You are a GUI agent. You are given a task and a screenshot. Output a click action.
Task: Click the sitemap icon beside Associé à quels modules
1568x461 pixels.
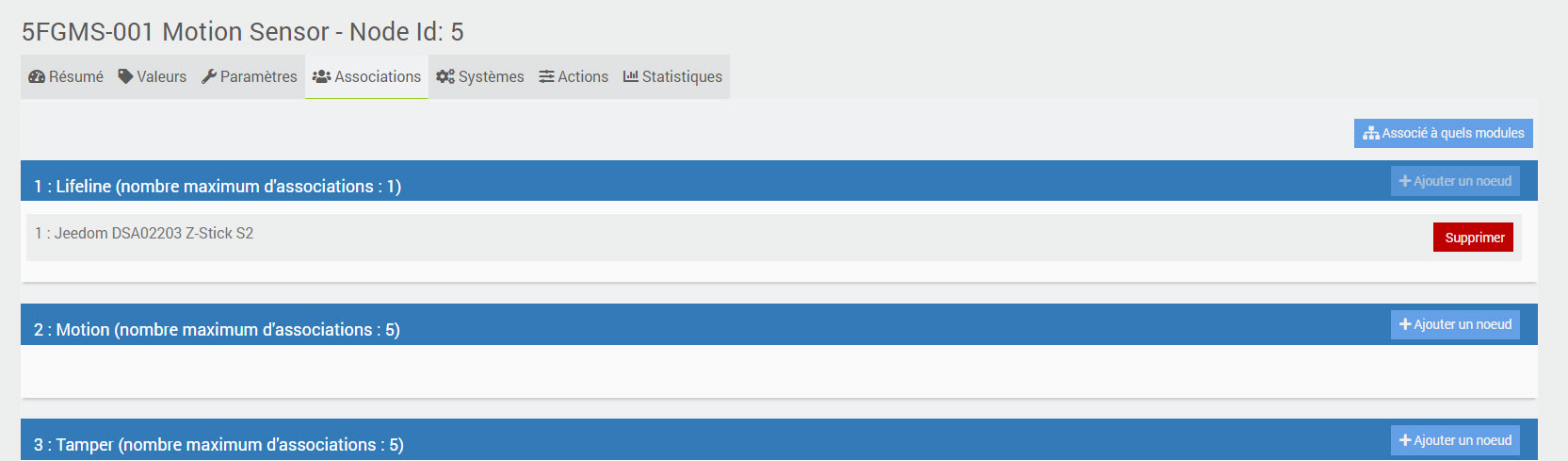click(x=1371, y=134)
